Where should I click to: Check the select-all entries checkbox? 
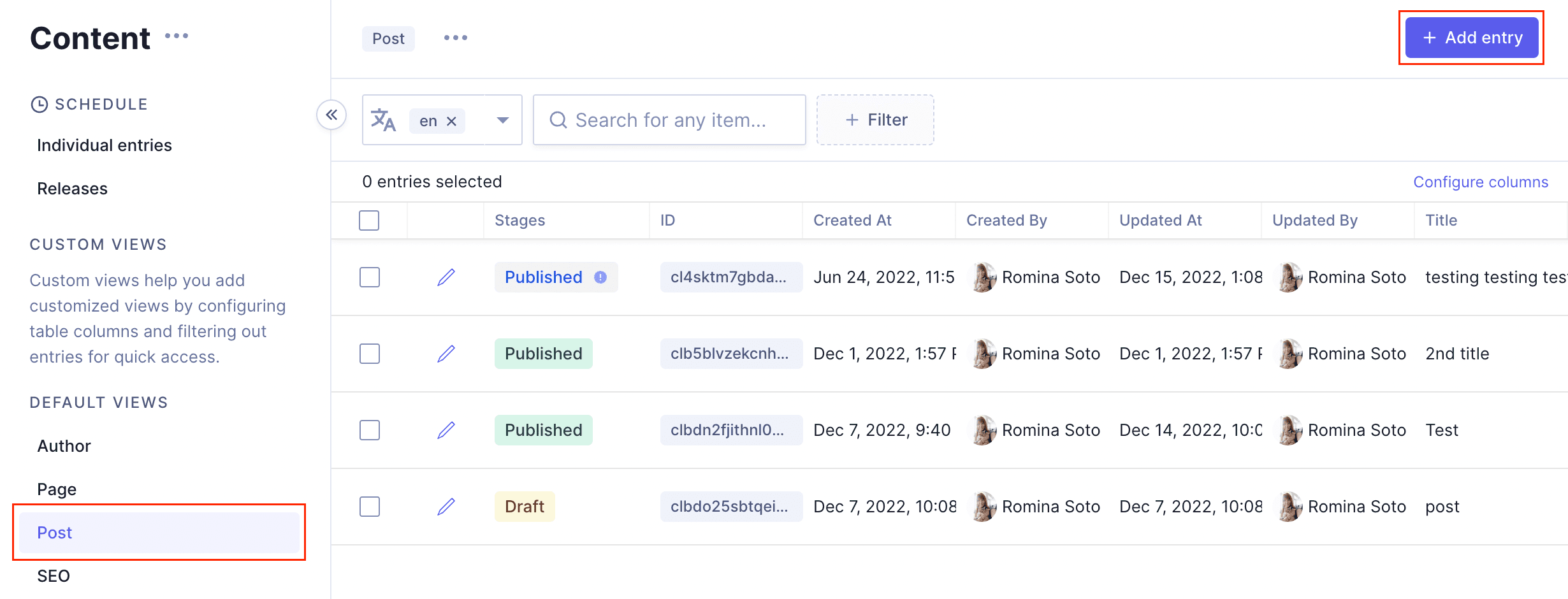click(370, 220)
